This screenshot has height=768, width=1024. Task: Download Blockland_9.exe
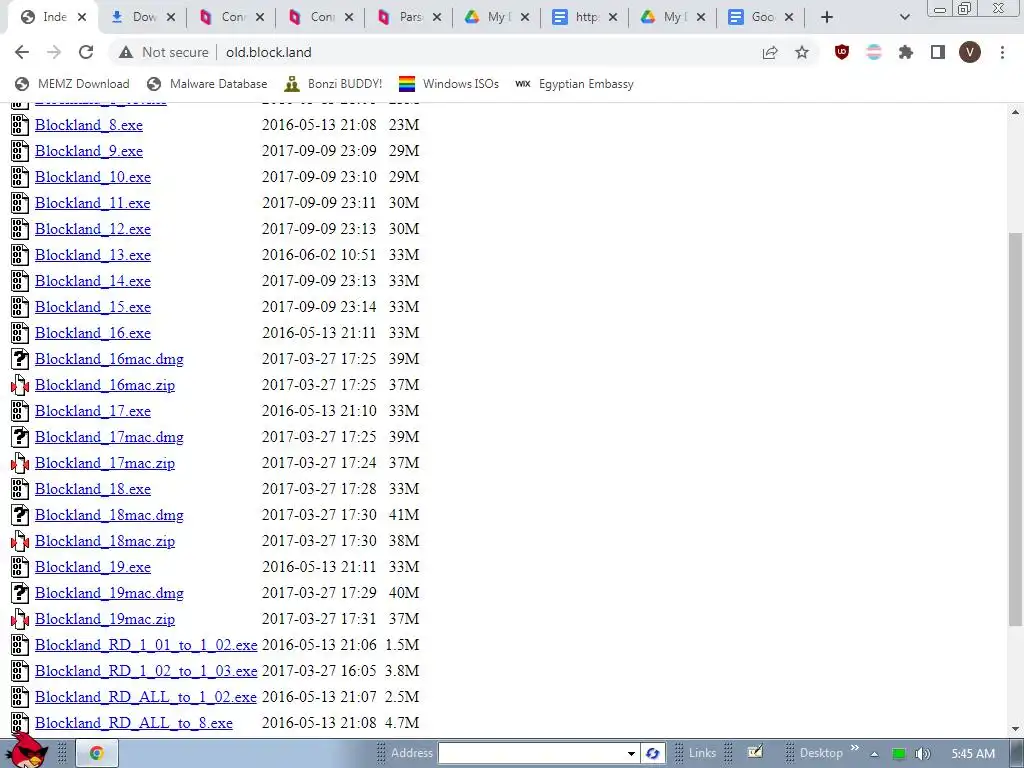click(89, 151)
